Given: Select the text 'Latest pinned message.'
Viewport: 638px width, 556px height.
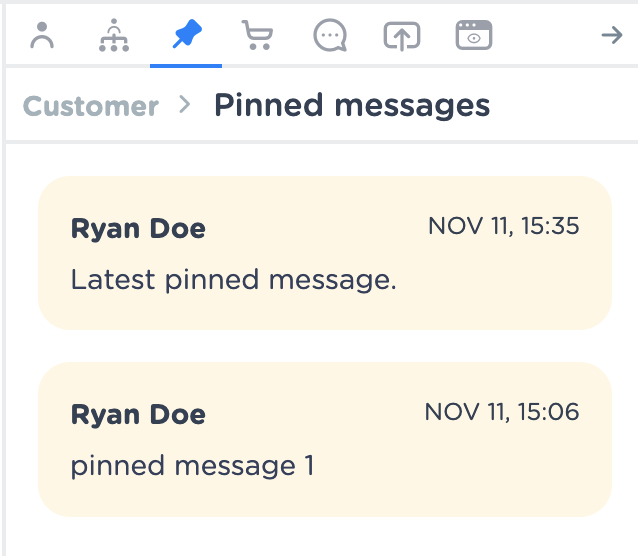Looking at the screenshot, I should (x=234, y=281).
